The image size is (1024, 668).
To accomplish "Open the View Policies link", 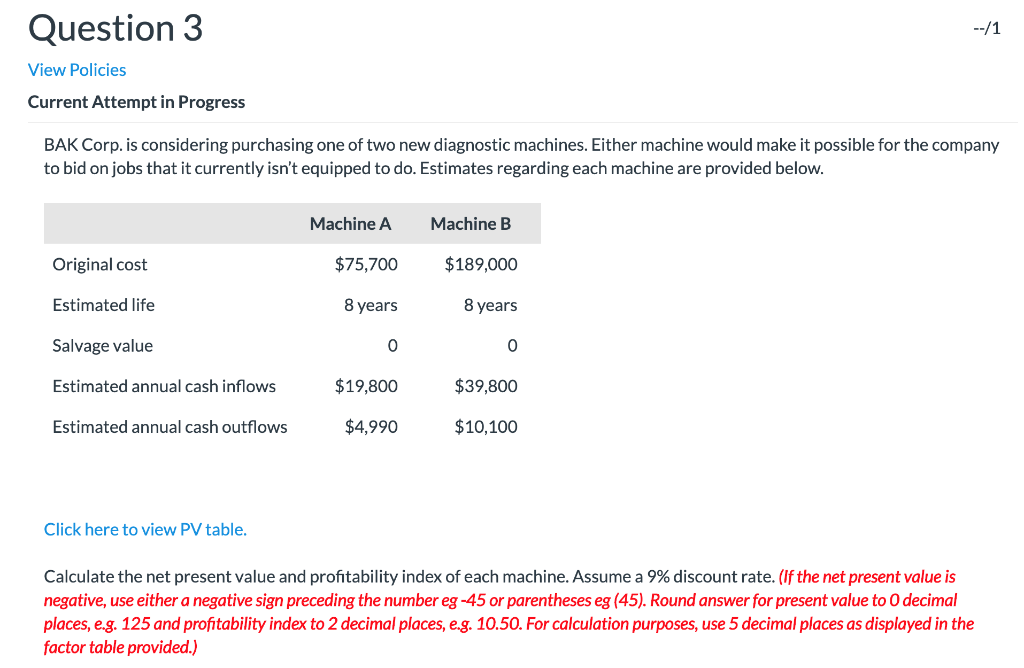I will point(76,69).
